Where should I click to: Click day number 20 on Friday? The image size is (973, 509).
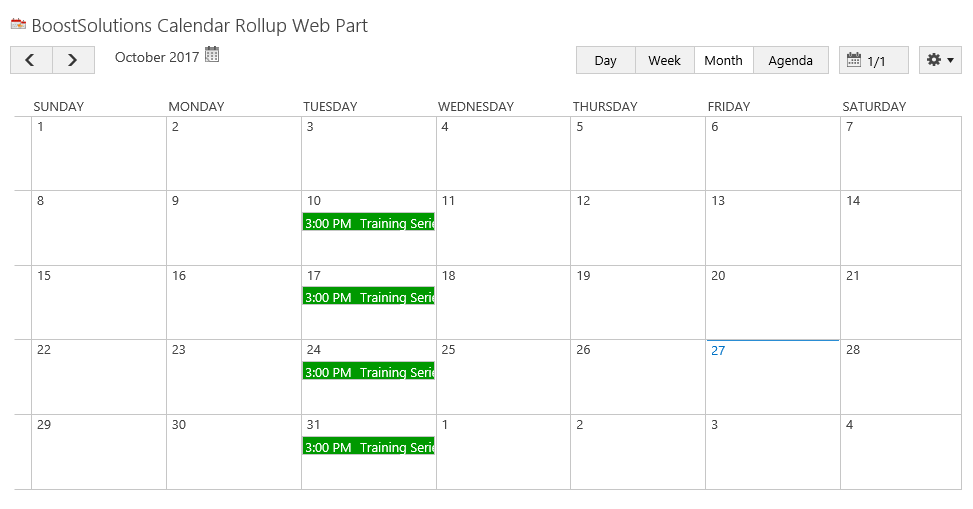pos(718,276)
